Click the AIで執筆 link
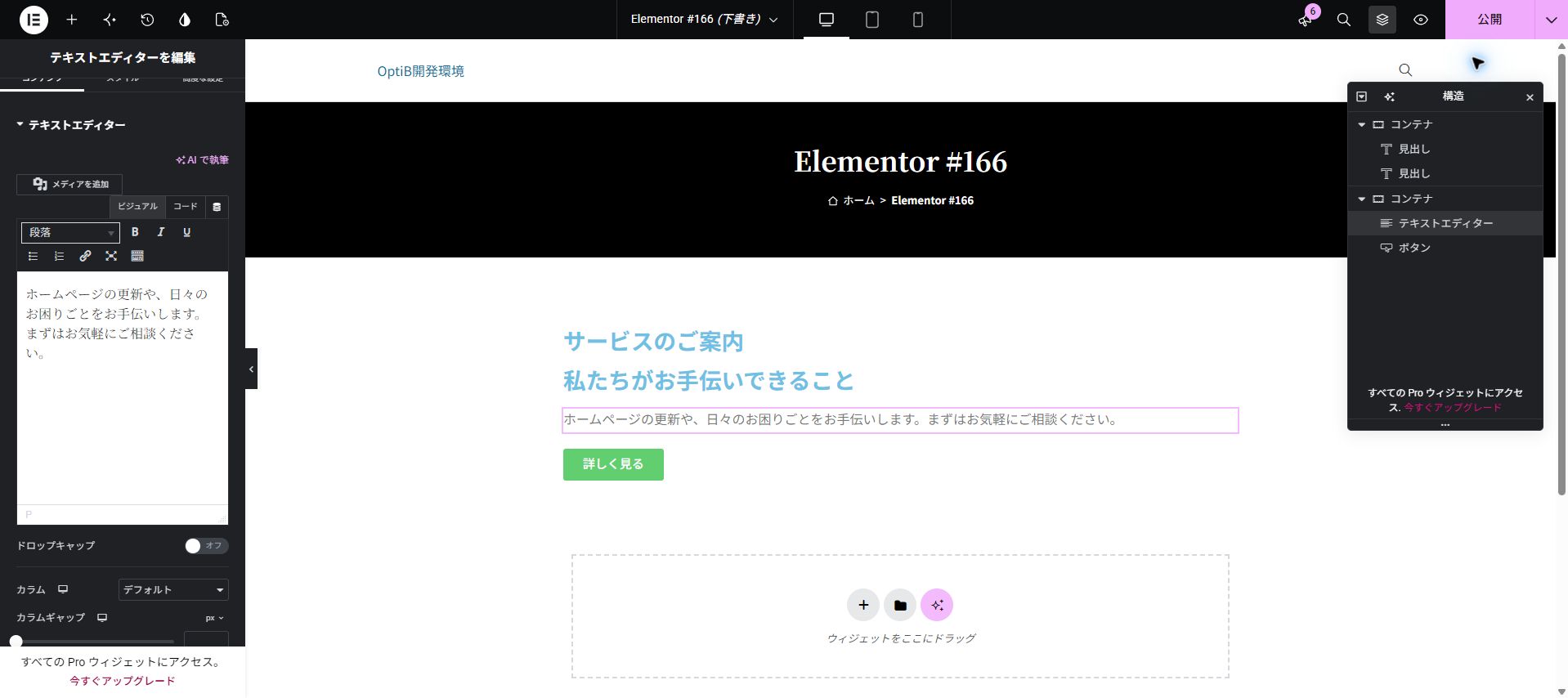The width and height of the screenshot is (1568, 698). (202, 160)
